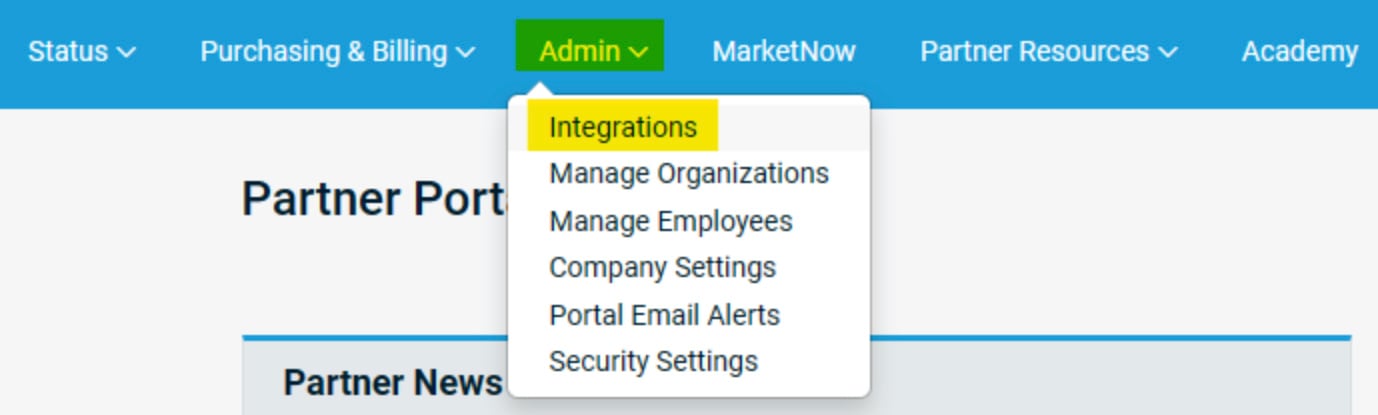1378x415 pixels.
Task: Open the MarketNow navigation link
Action: [783, 51]
